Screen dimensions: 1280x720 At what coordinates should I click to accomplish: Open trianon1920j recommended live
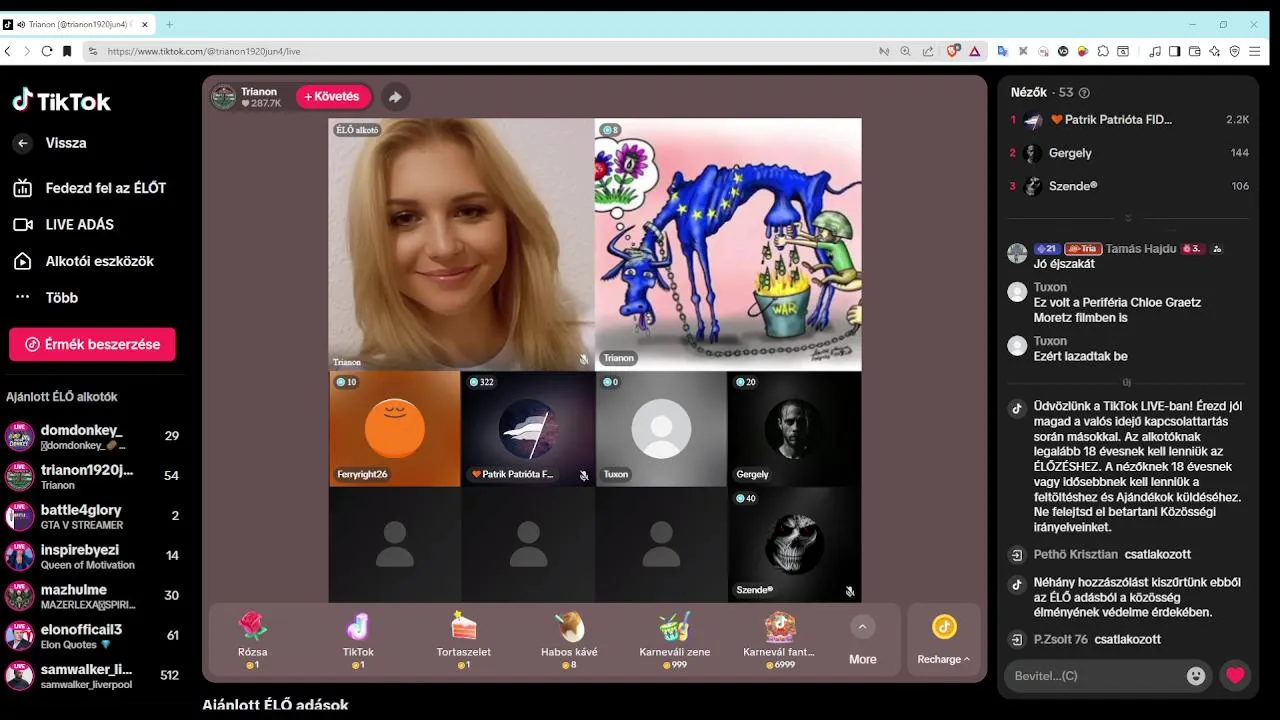point(92,477)
